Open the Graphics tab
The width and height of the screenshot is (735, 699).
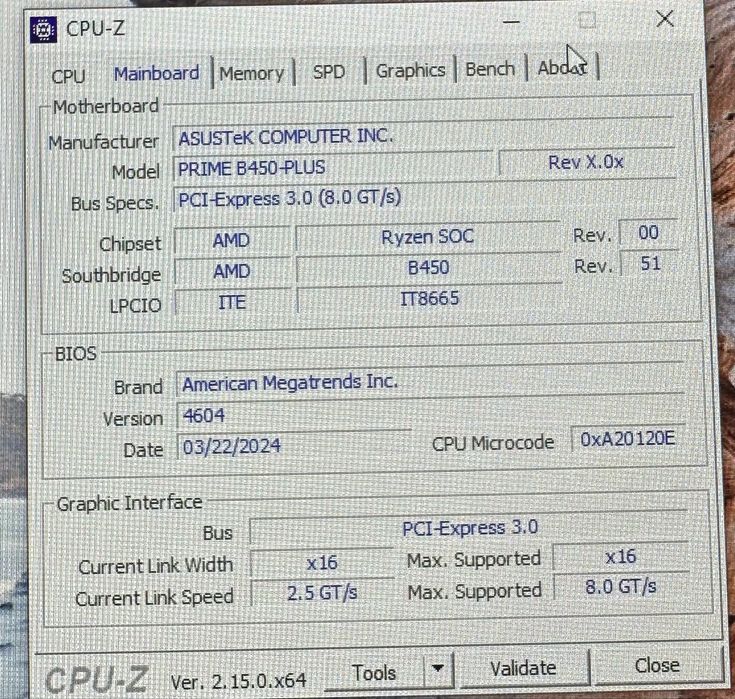[411, 71]
